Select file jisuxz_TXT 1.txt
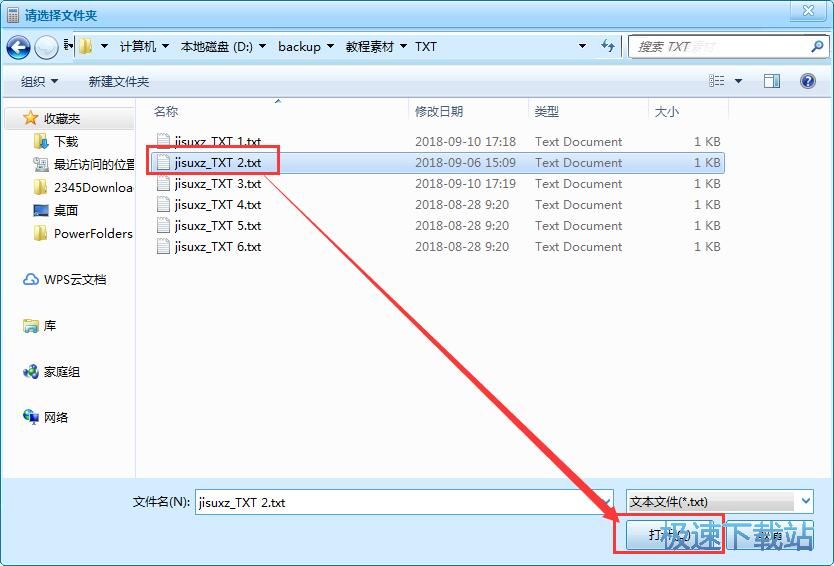Image resolution: width=834 pixels, height=566 pixels. tap(218, 142)
